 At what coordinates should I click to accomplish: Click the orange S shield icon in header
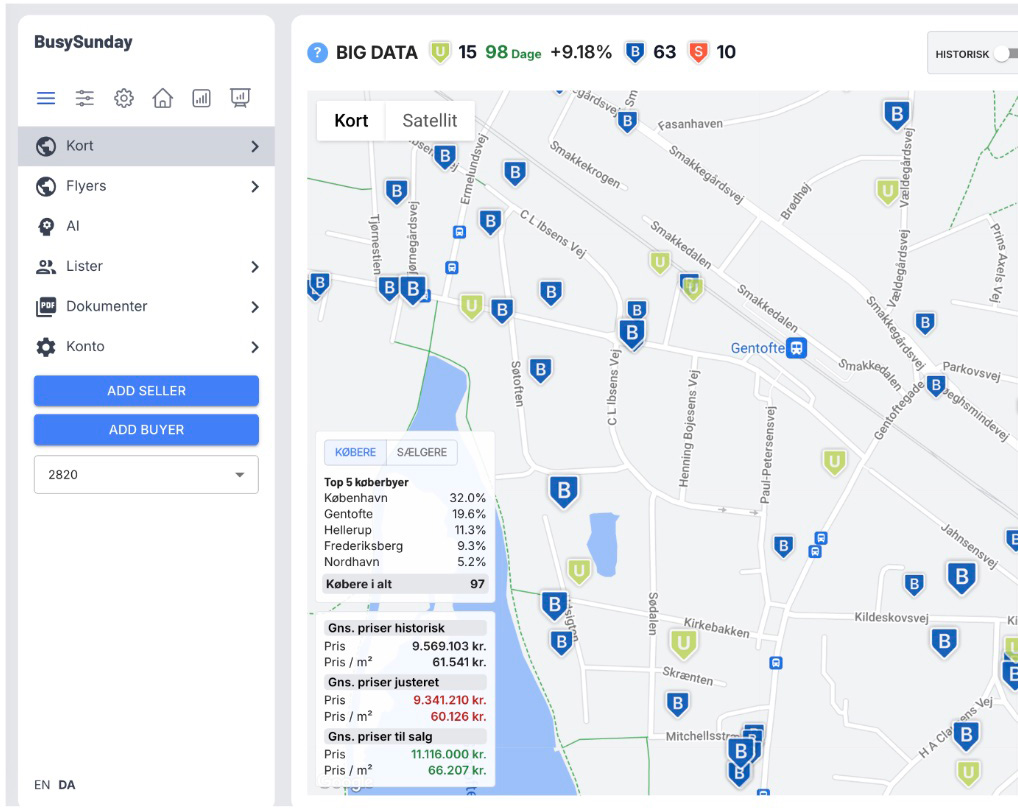click(x=698, y=53)
